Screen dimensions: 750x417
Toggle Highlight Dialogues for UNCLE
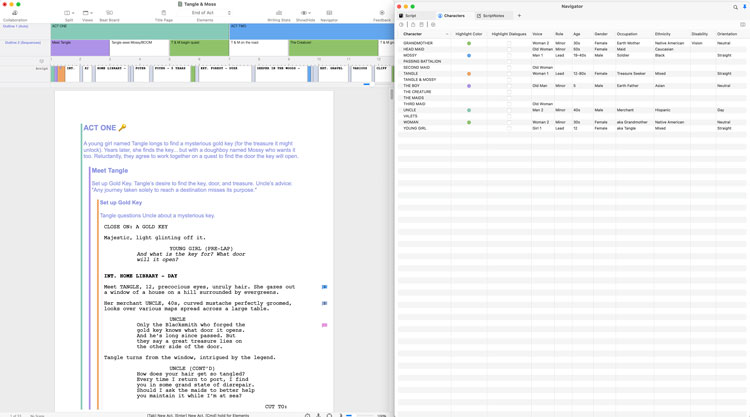tap(509, 110)
